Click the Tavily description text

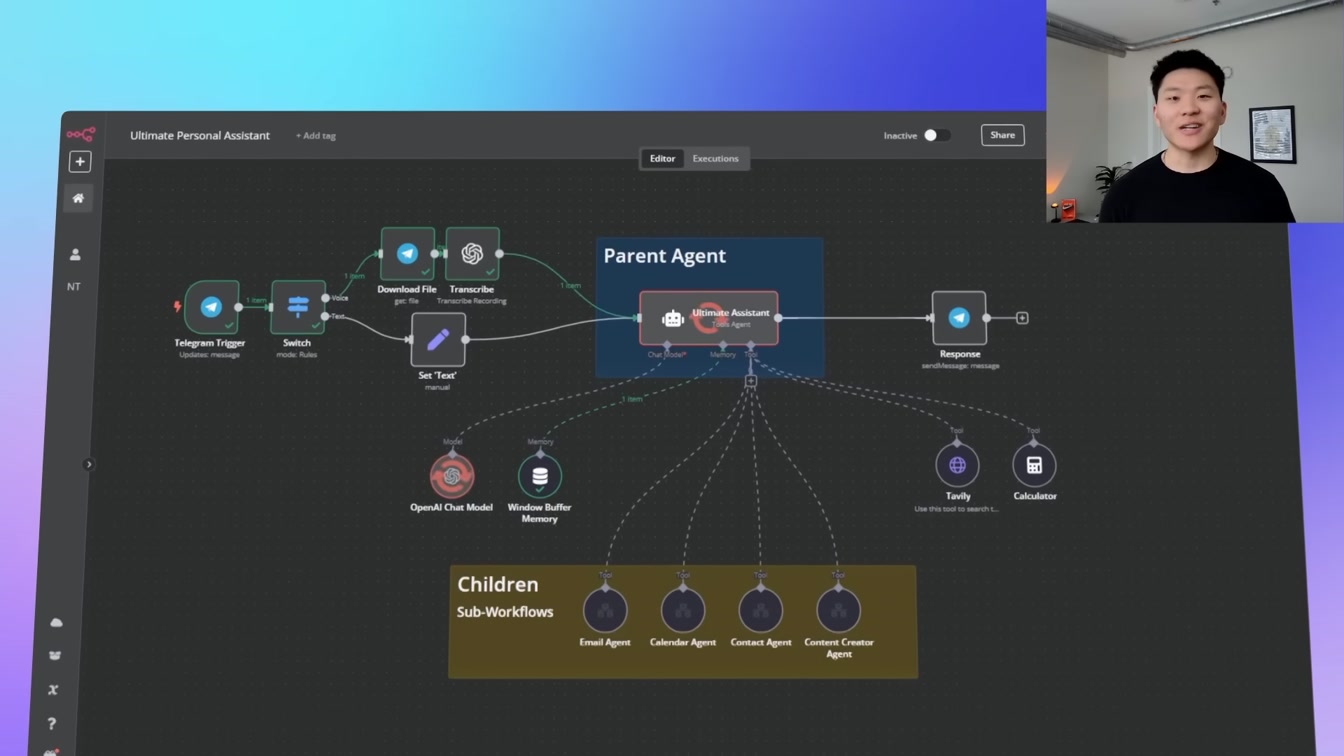pos(956,509)
